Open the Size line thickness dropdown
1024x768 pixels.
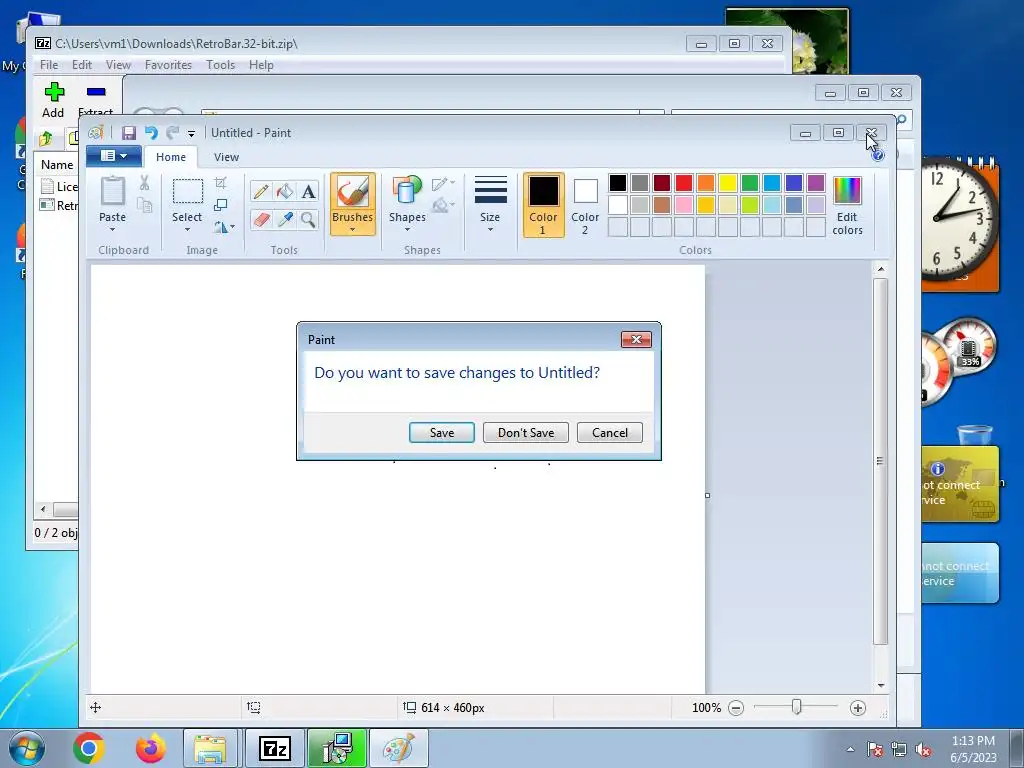[490, 204]
